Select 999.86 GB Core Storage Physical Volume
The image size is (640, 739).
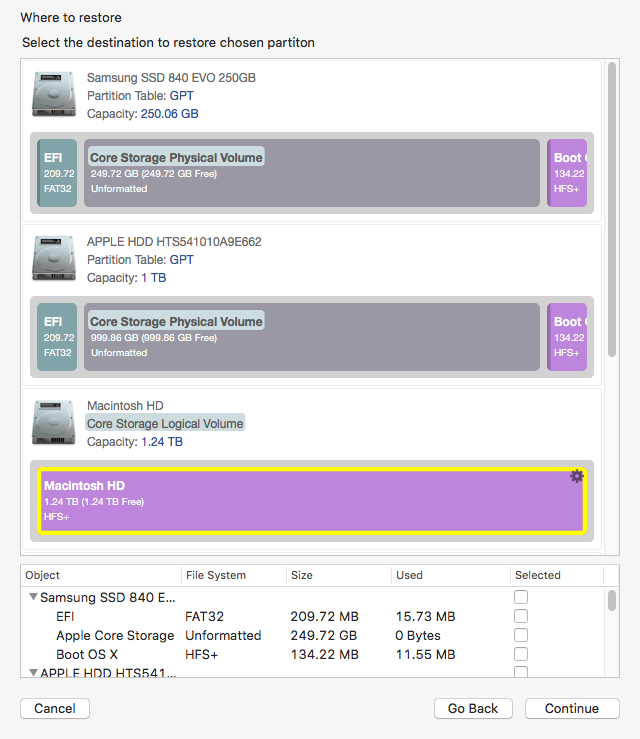312,337
